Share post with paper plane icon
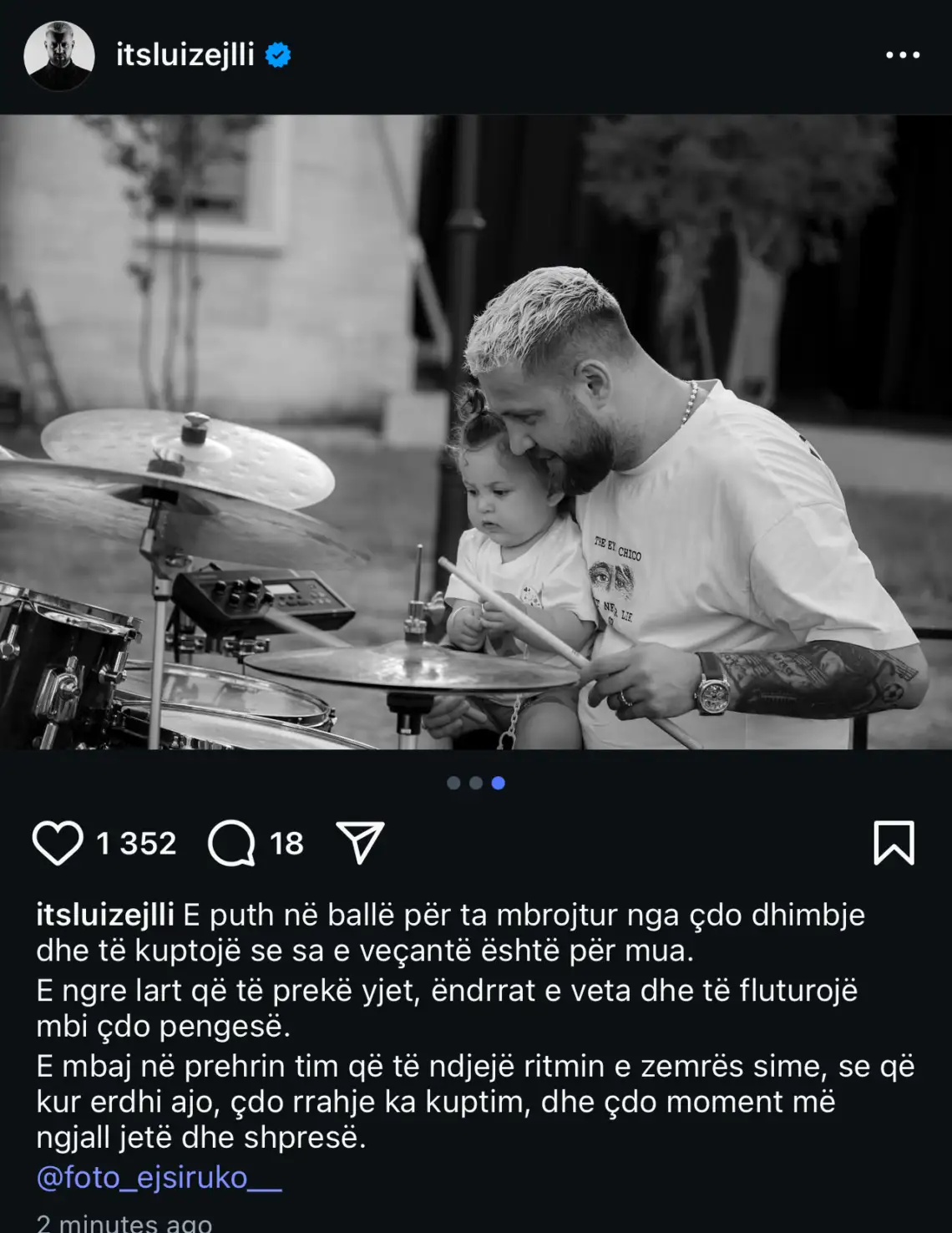The height and width of the screenshot is (1233, 952). (x=360, y=842)
